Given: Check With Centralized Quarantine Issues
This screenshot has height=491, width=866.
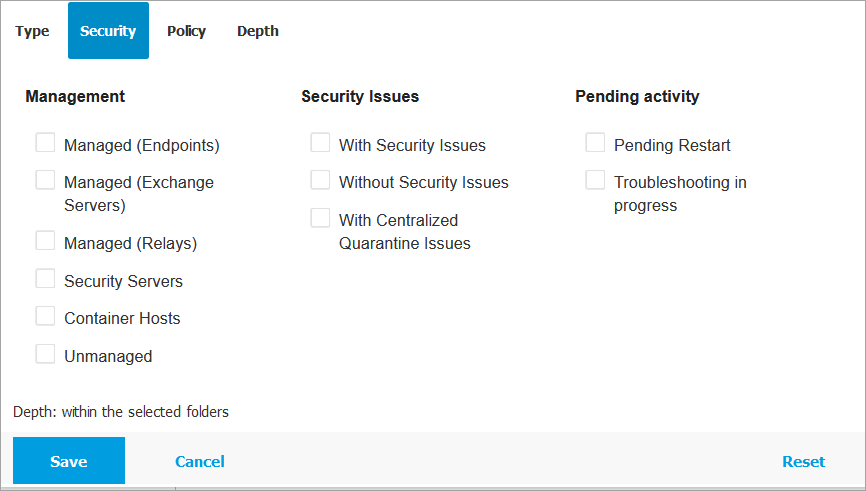Looking at the screenshot, I should pyautogui.click(x=320, y=218).
